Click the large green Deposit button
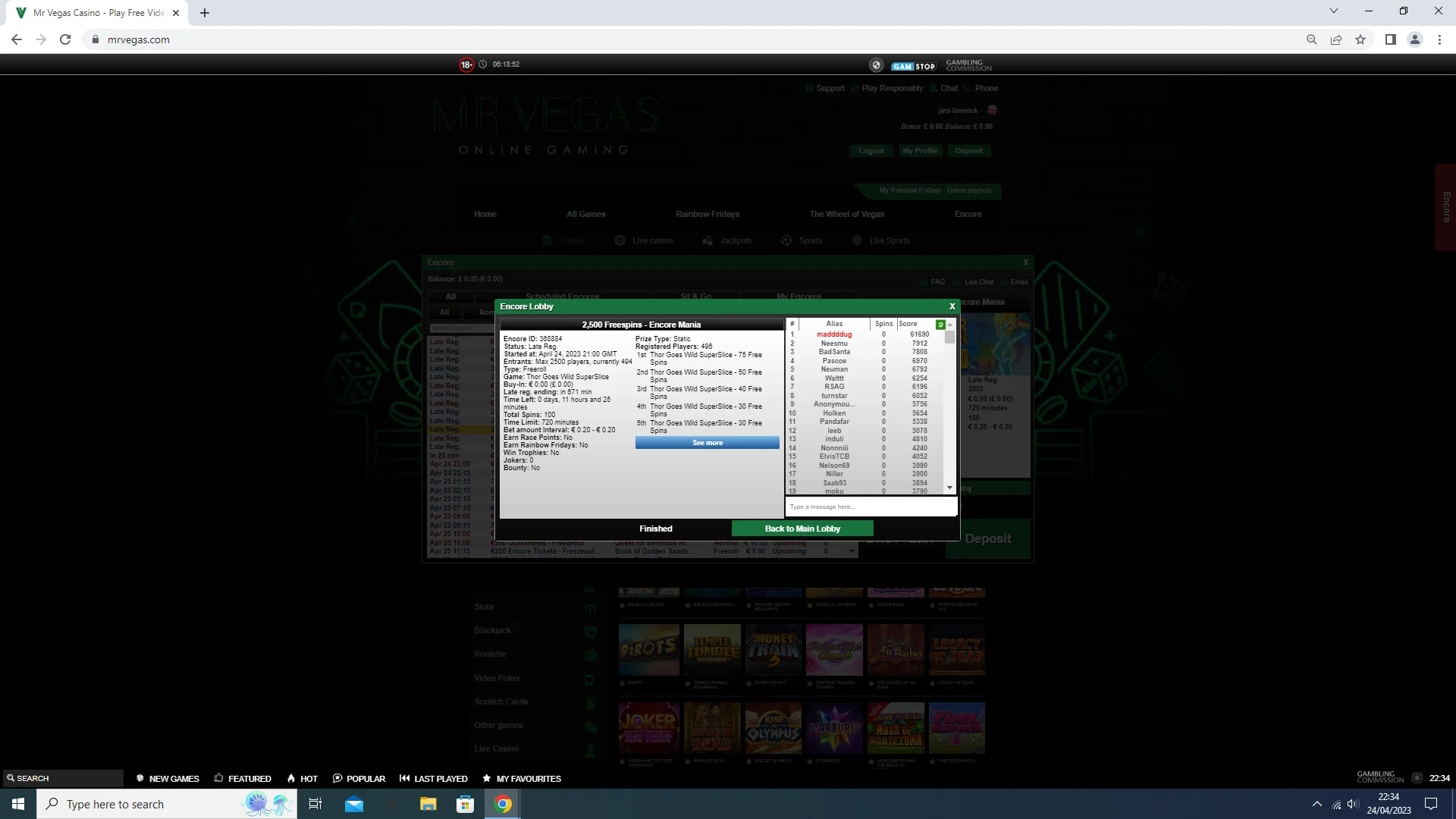This screenshot has height=819, width=1456. (987, 538)
